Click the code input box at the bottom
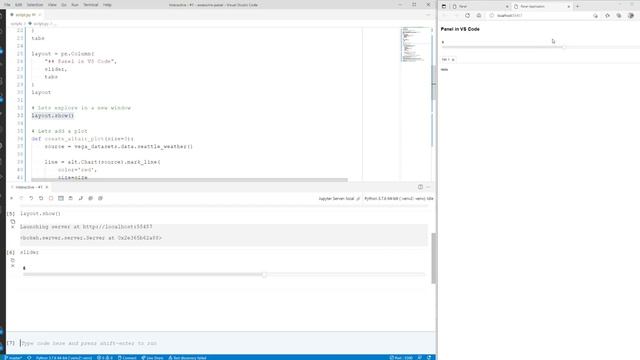Image resolution: width=640 pixels, height=360 pixels. tap(220, 343)
